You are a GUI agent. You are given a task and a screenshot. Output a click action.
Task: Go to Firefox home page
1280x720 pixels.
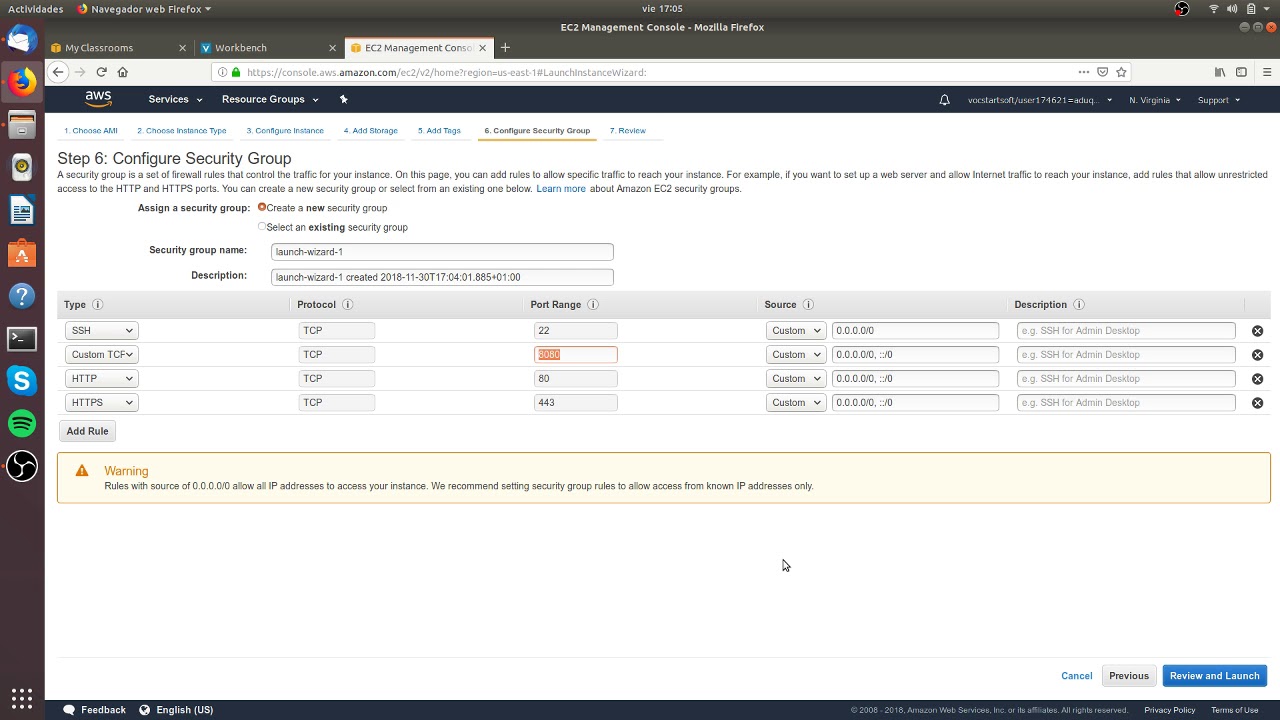[x=123, y=72]
